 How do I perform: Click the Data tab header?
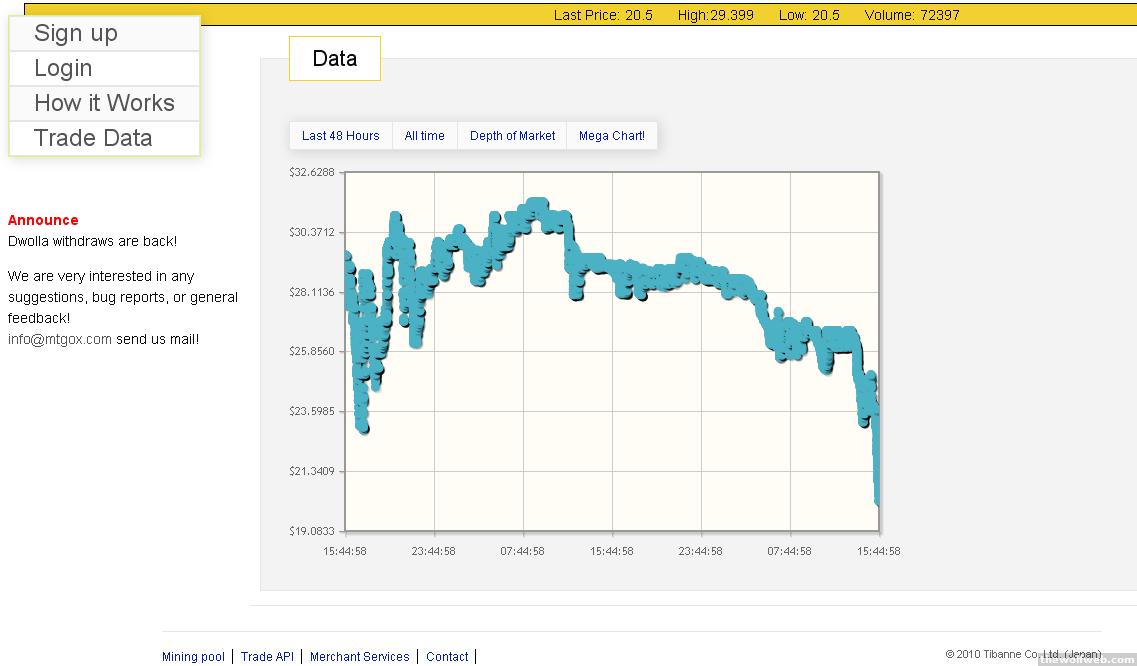click(x=334, y=58)
